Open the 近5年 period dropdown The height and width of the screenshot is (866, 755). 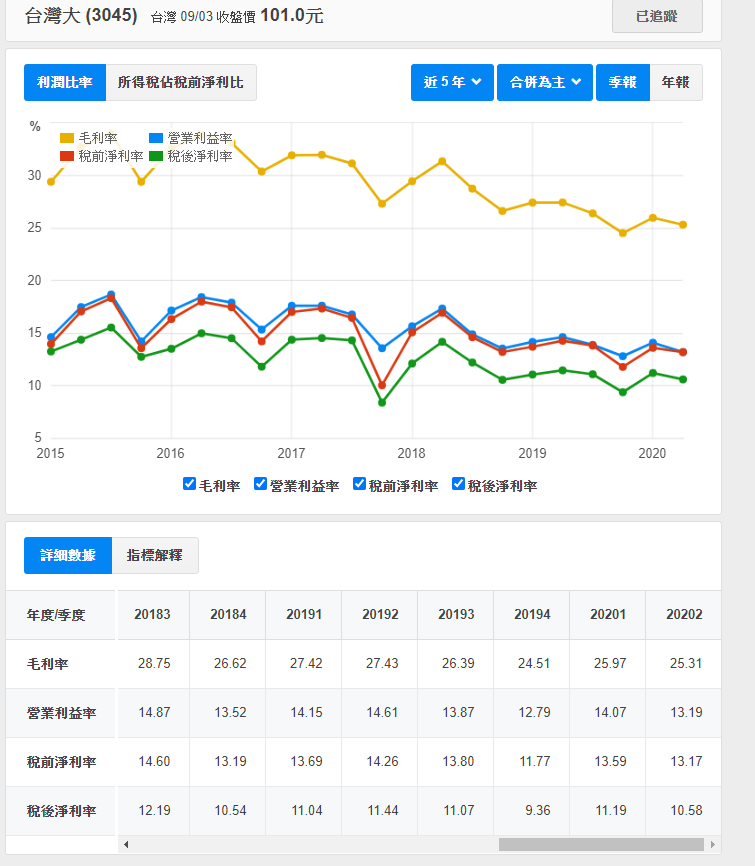(x=452, y=82)
